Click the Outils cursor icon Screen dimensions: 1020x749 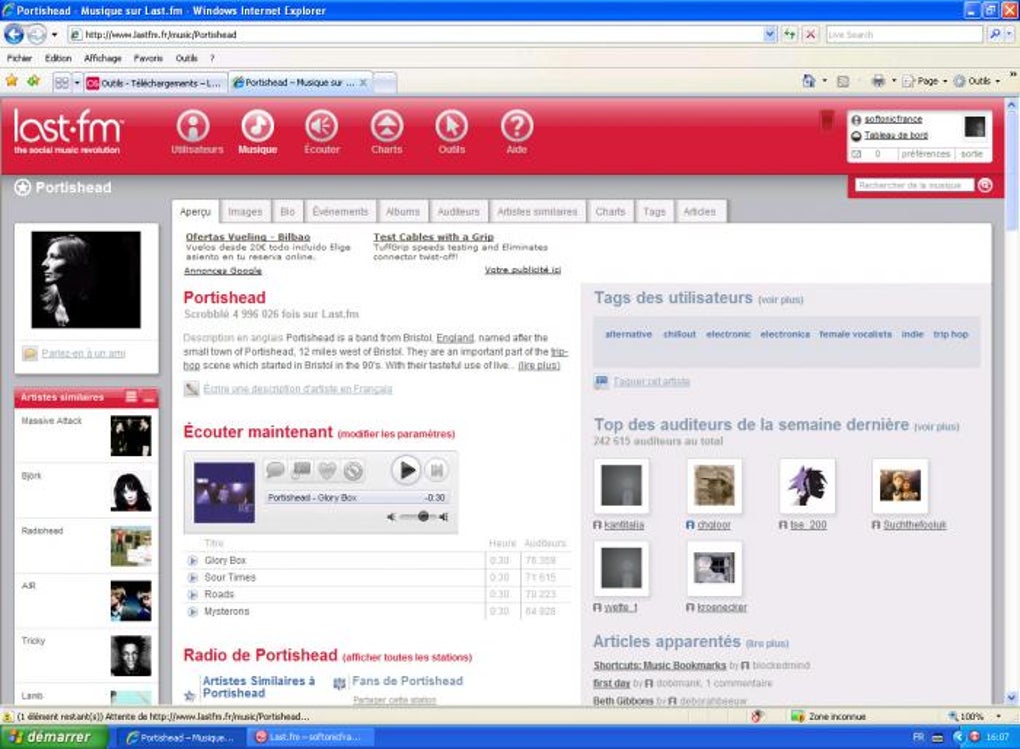click(x=451, y=128)
